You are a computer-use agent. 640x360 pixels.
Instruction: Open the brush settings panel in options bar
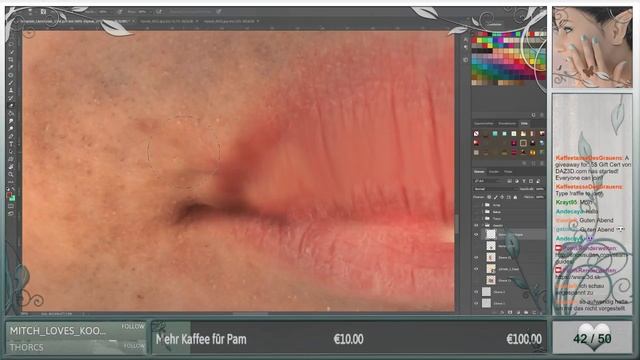coord(43,11)
